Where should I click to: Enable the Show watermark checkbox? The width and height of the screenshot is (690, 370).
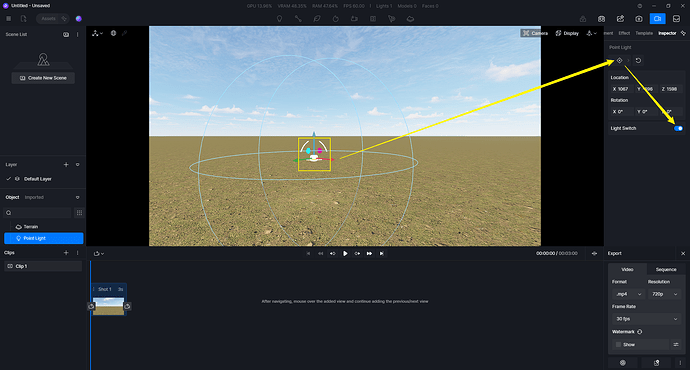(618, 344)
